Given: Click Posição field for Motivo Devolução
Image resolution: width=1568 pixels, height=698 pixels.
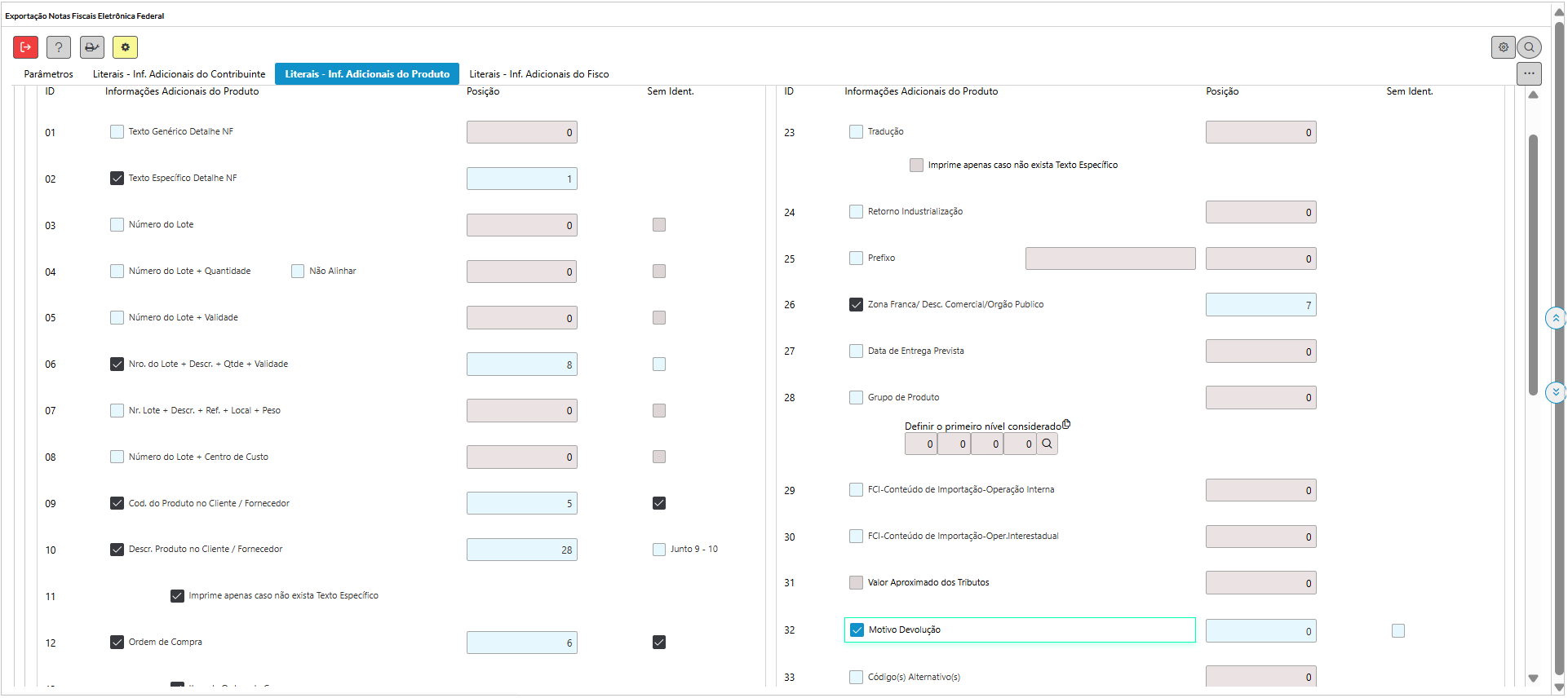Looking at the screenshot, I should click(x=1260, y=631).
